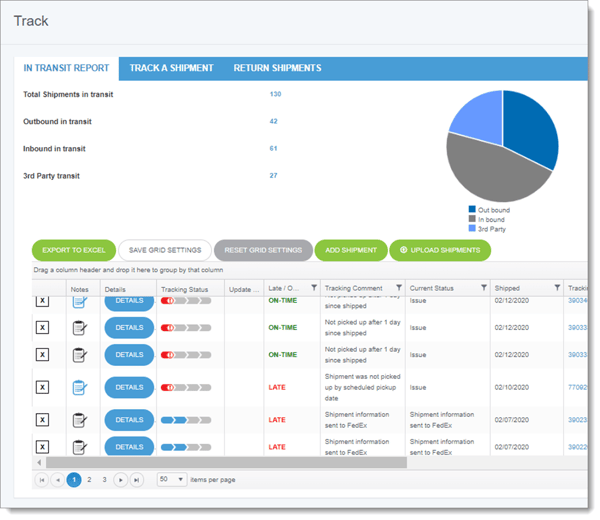
Task: Sort by Current Status column header
Action: tap(432, 288)
